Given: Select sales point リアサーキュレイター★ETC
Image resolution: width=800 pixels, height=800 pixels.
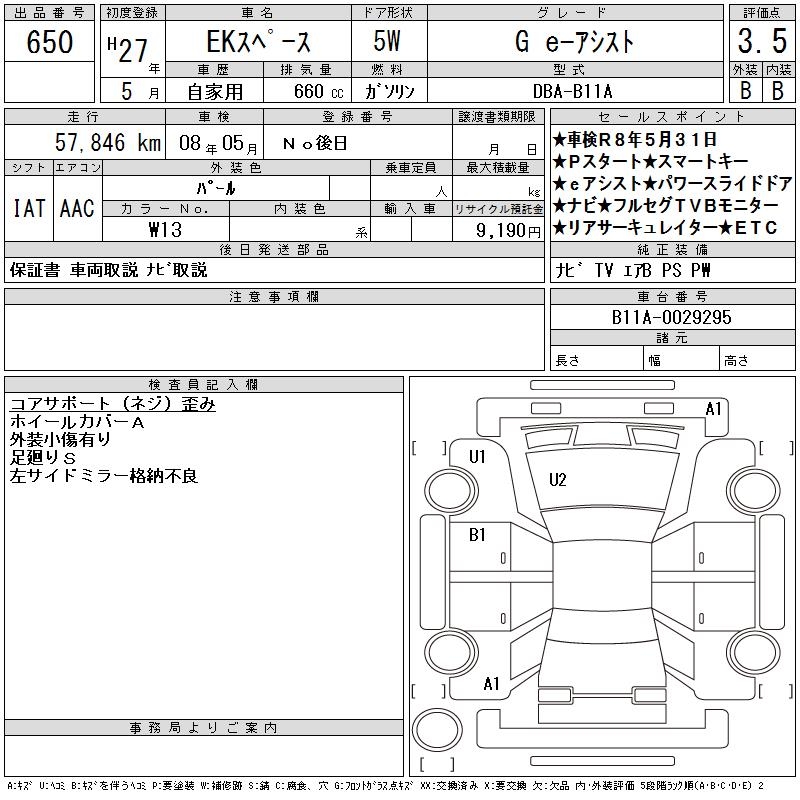Looking at the screenshot, I should click(x=665, y=227).
